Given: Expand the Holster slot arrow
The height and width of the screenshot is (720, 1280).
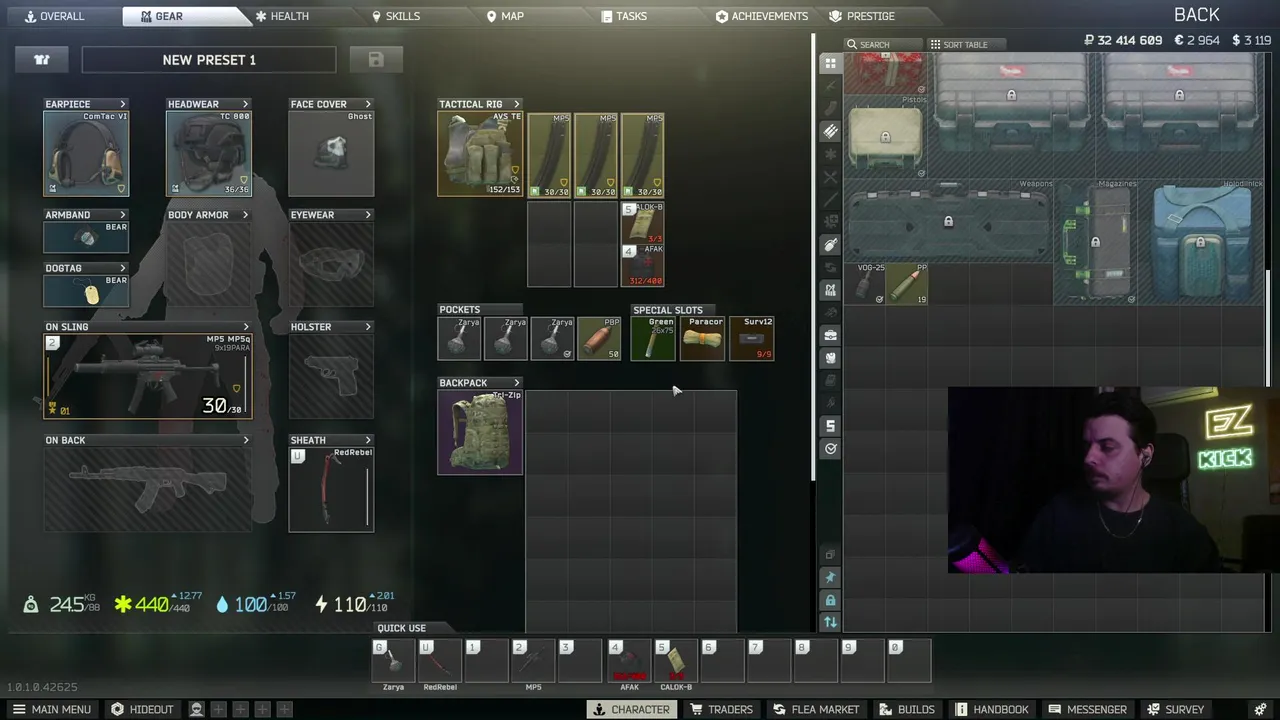Looking at the screenshot, I should (368, 327).
